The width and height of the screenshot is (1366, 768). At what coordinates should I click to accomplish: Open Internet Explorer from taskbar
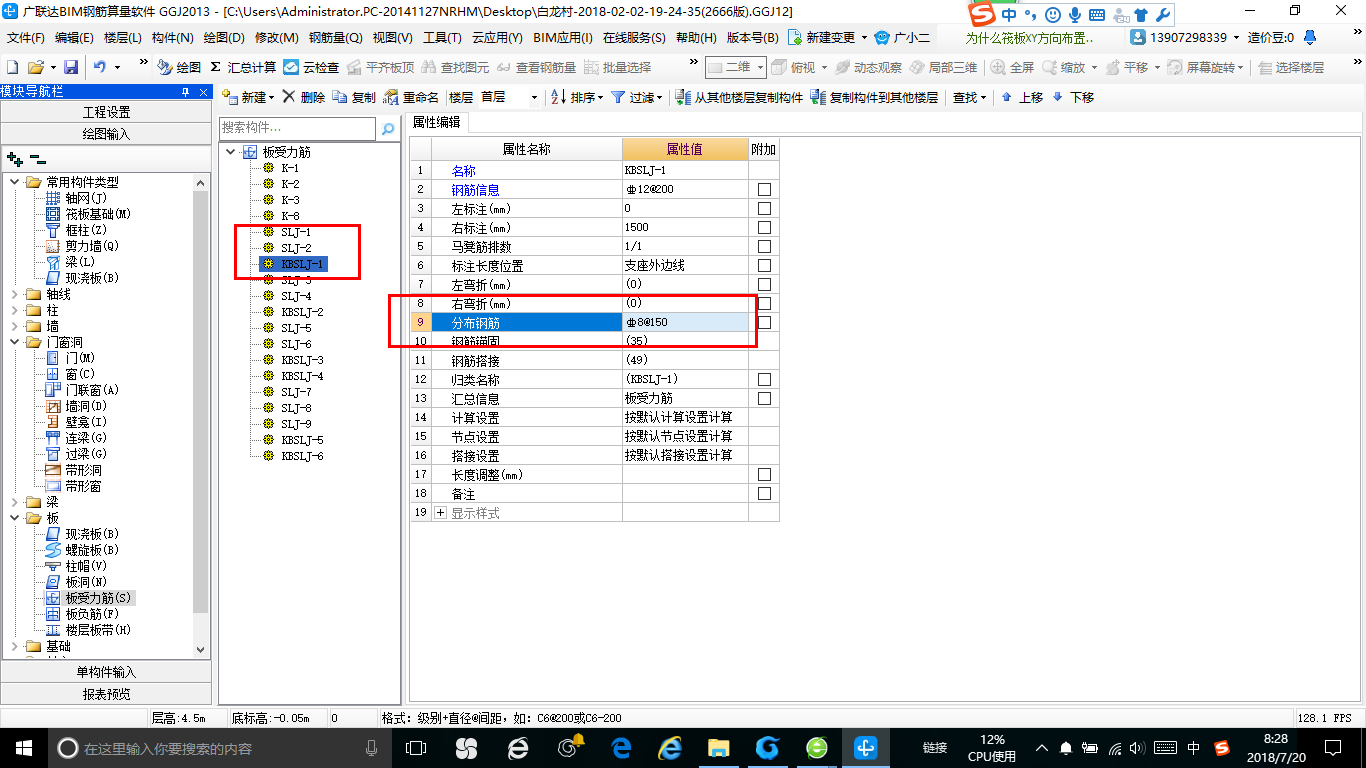click(x=669, y=747)
